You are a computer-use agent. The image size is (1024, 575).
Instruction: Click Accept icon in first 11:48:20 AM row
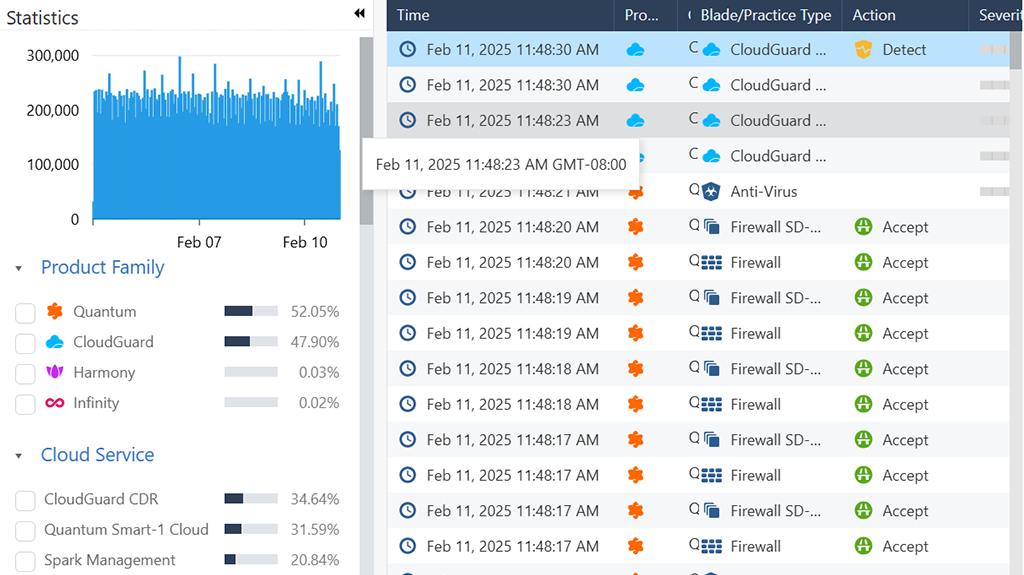863,227
